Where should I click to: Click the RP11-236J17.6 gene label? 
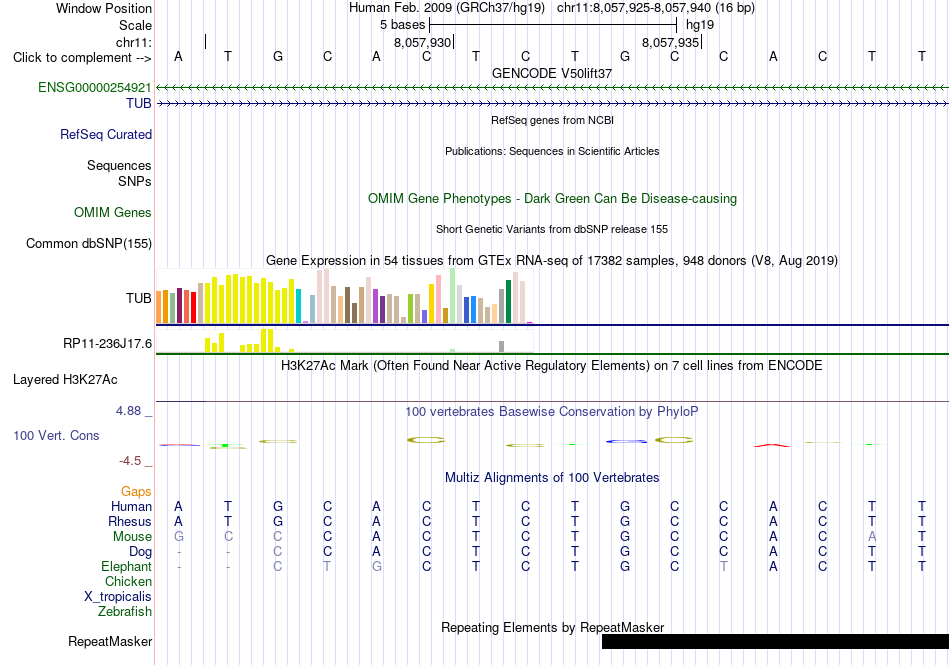click(107, 344)
